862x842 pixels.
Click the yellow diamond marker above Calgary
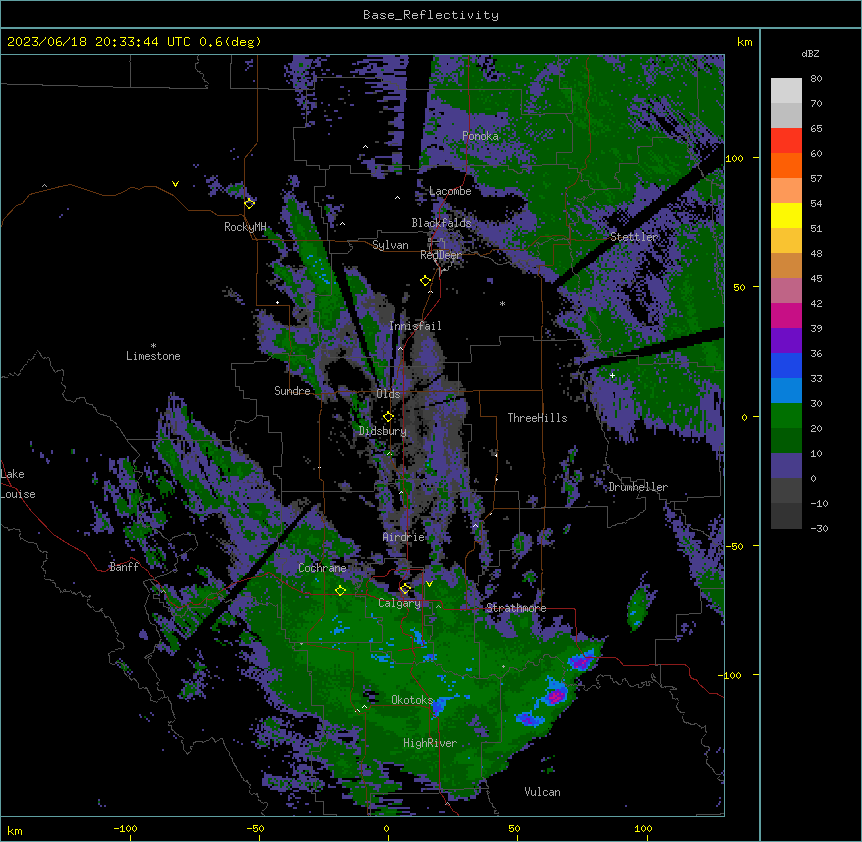[405, 589]
